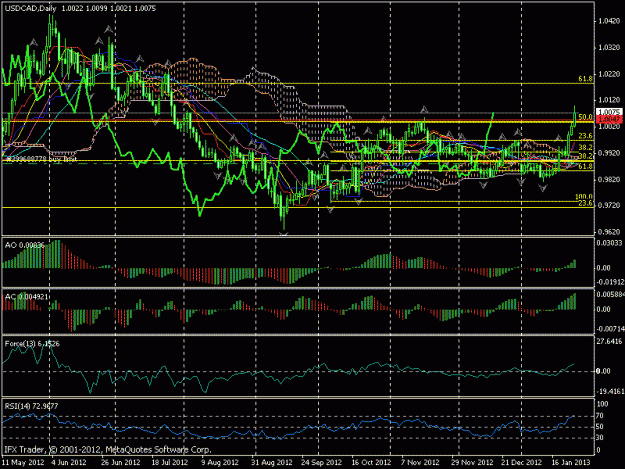Select the 50.0 Fibonacci level label
This screenshot has height=469, width=625.
pyautogui.click(x=585, y=117)
